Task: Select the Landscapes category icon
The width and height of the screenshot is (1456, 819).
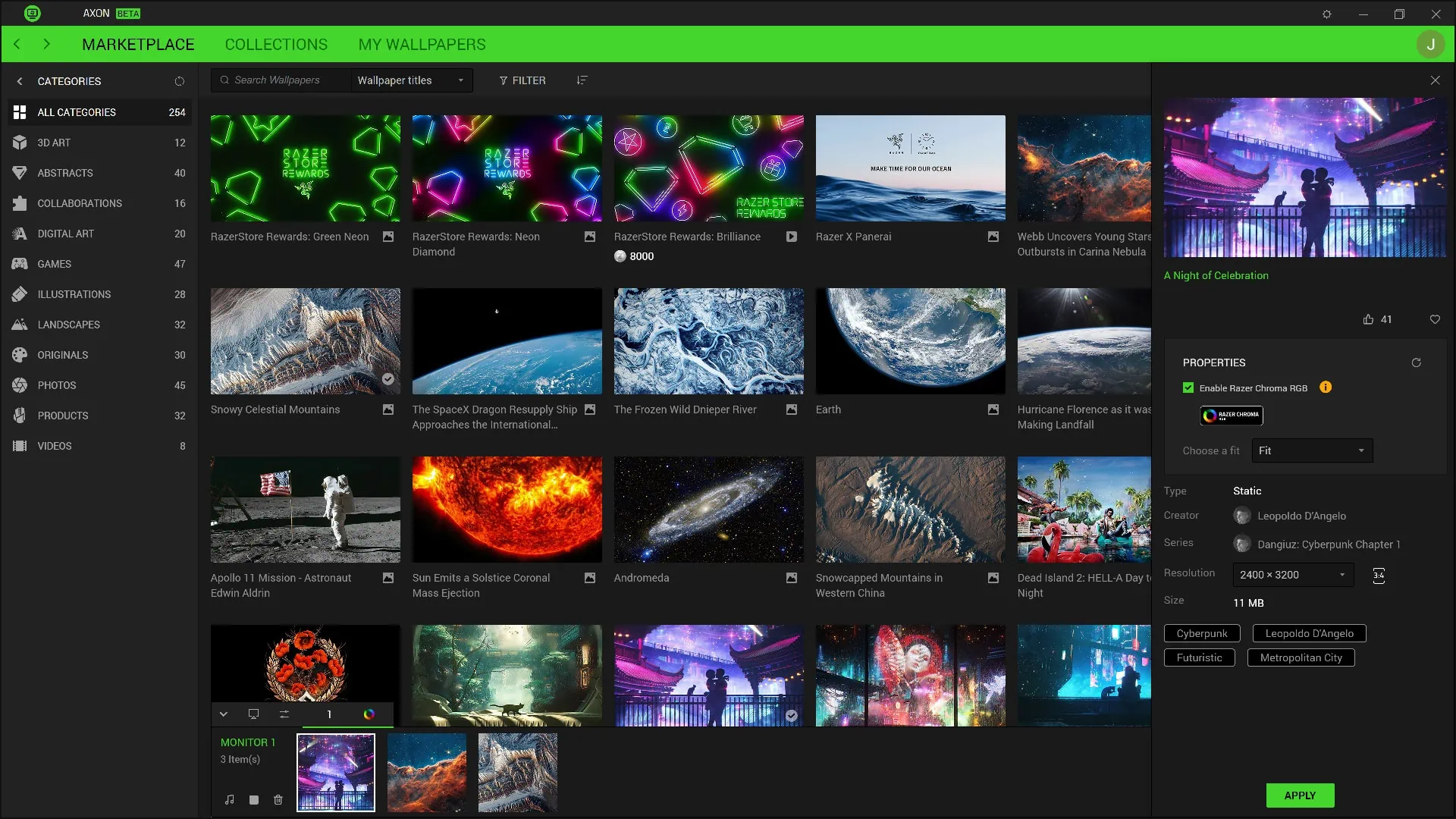Action: 20,325
